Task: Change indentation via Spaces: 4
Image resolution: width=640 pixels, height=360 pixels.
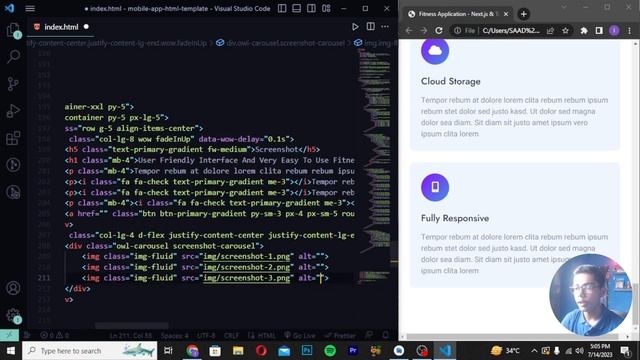Action: pos(174,336)
